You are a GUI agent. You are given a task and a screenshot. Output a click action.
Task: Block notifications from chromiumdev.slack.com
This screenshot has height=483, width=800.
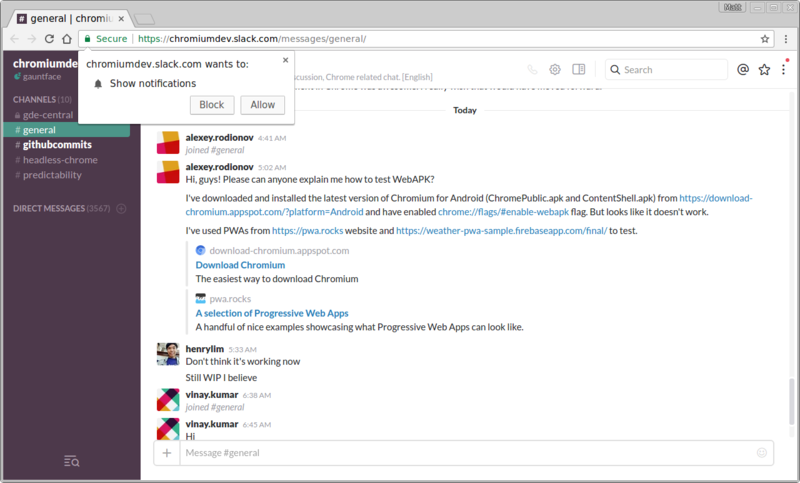click(212, 105)
